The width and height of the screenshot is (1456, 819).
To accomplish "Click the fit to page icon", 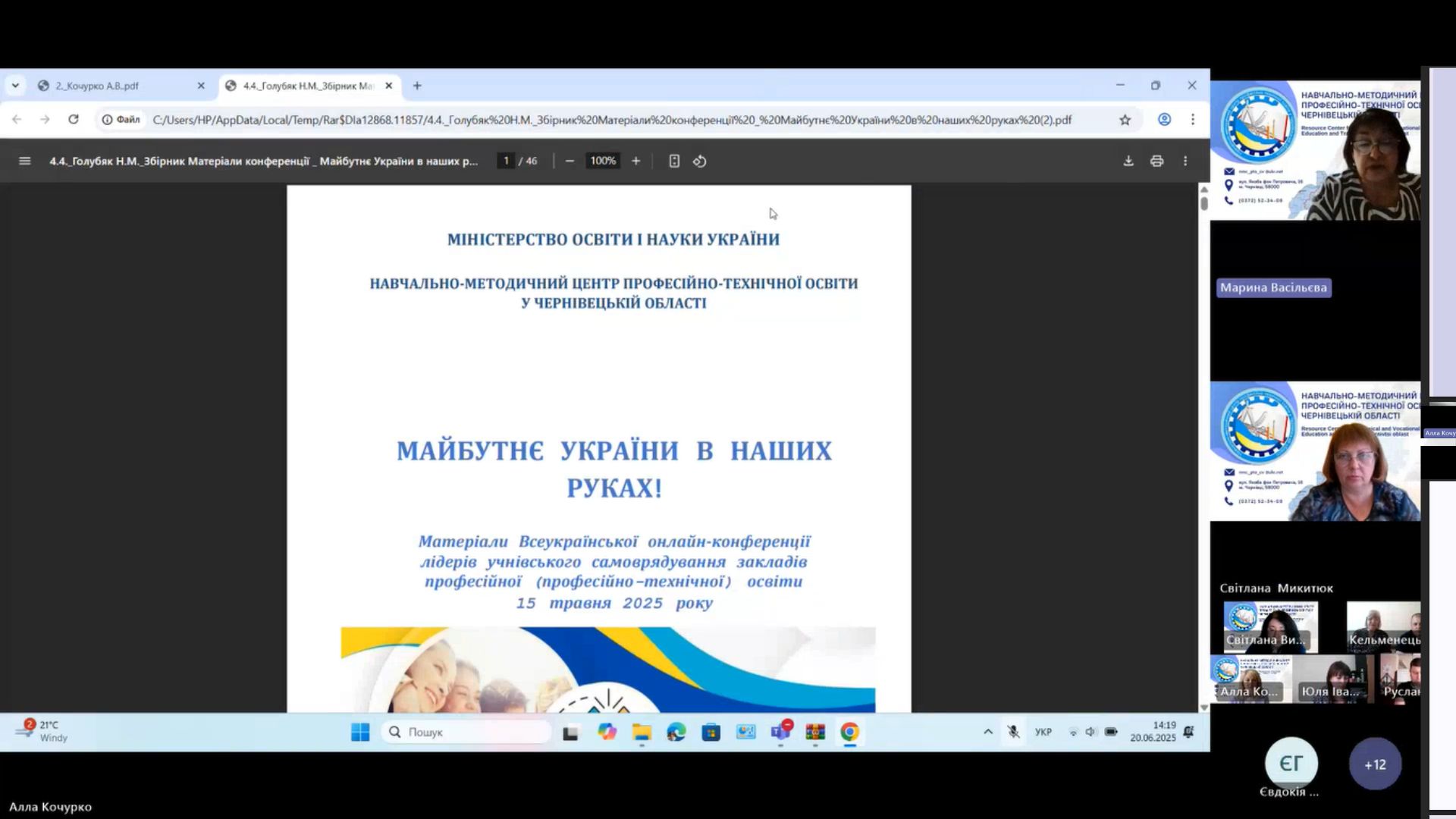I will [674, 161].
